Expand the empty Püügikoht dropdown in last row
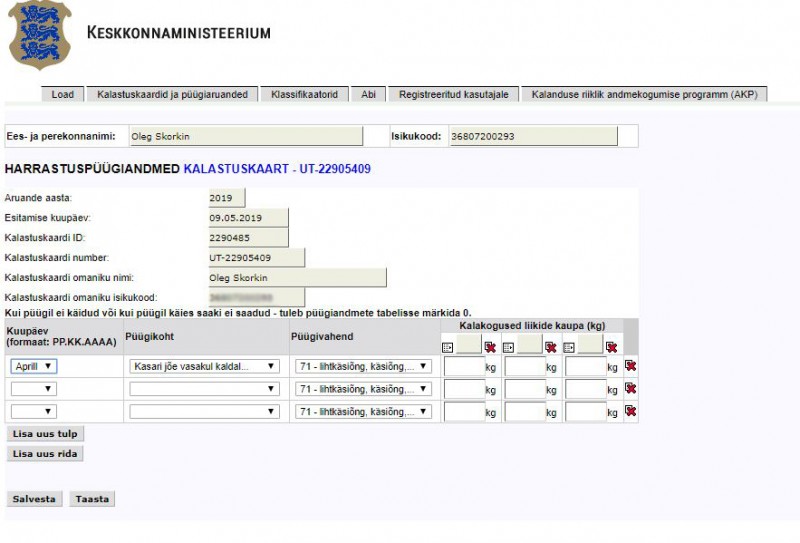 click(204, 411)
